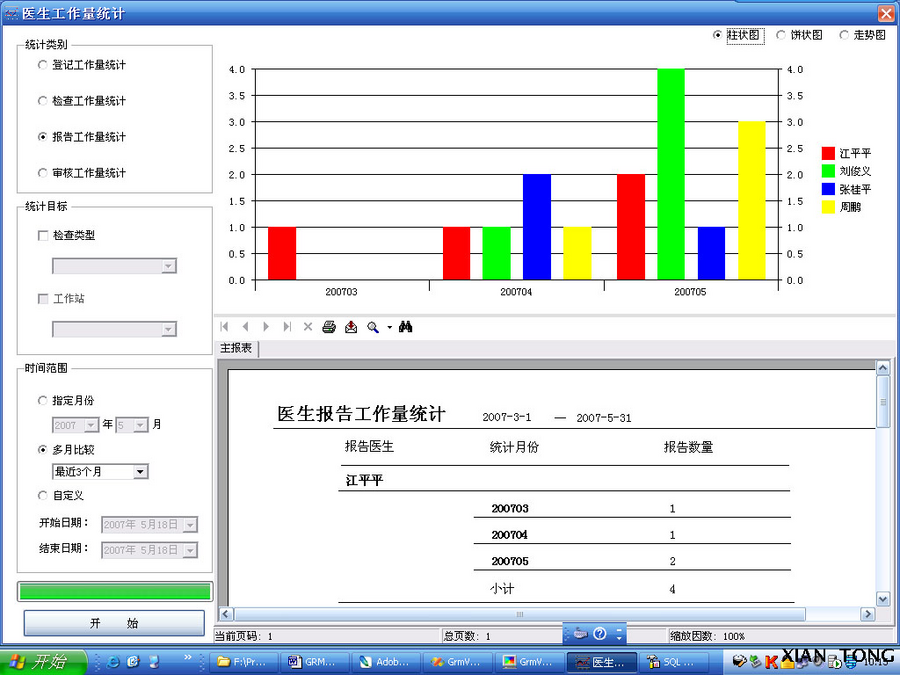Click blue 张桂平 legend swatch
The height and width of the screenshot is (675, 900).
tap(828, 189)
